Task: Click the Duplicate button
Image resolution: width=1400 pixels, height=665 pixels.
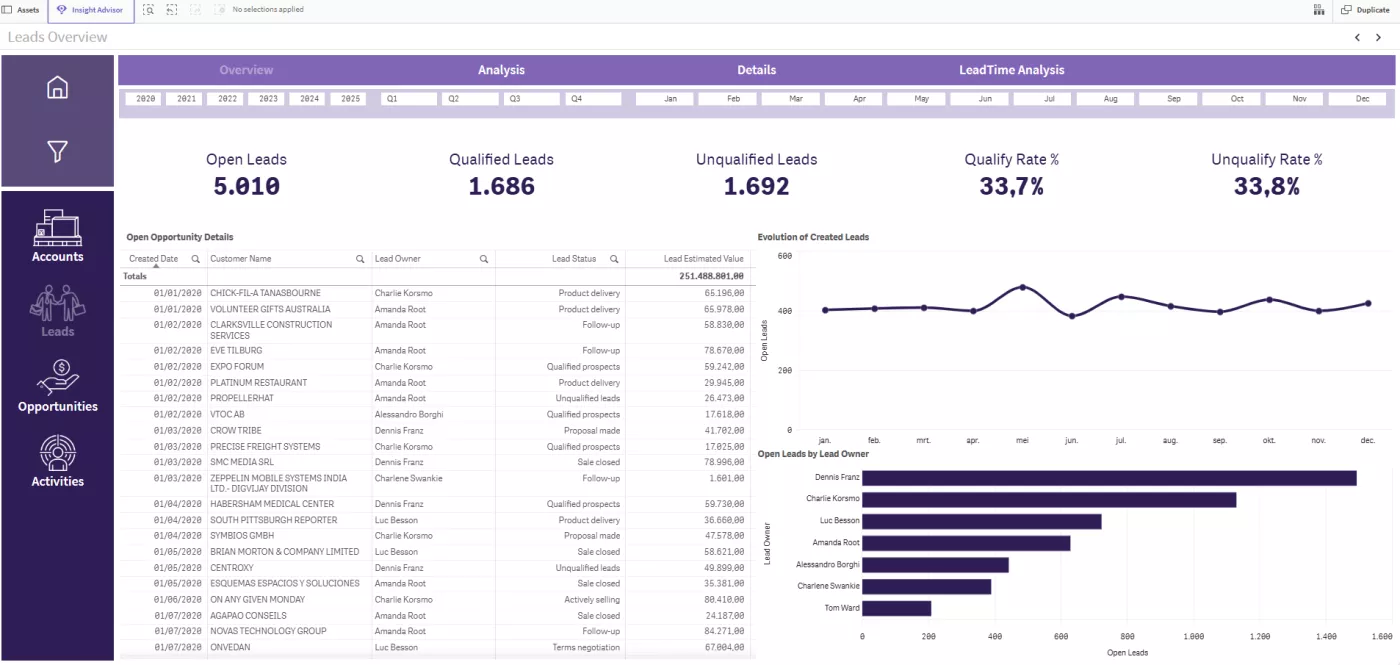Action: 1364,10
